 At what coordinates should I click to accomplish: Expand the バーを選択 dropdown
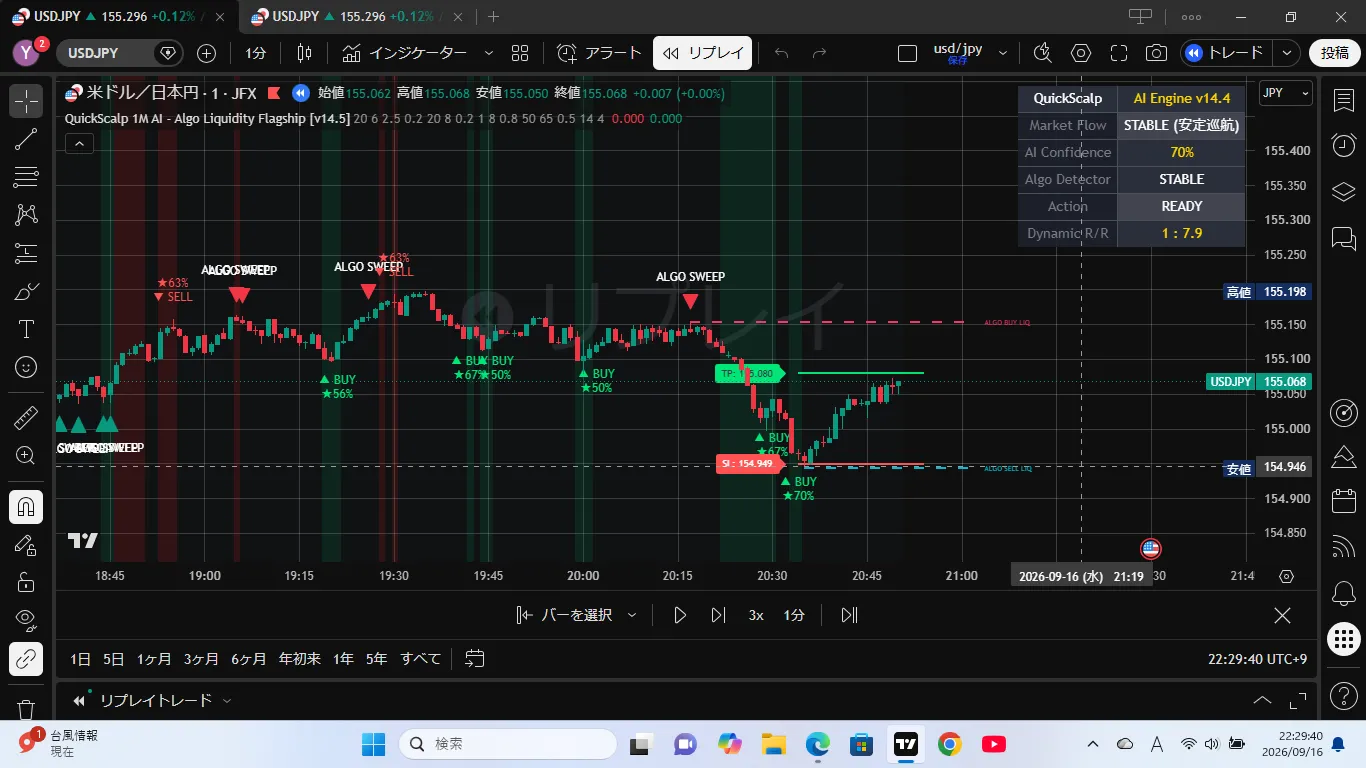(x=632, y=615)
